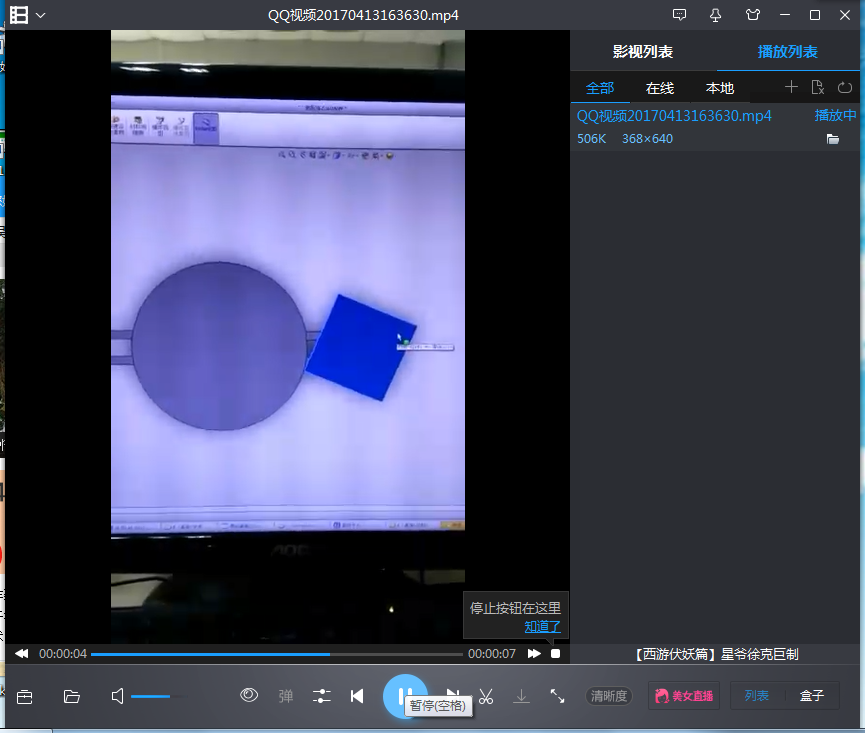Open the toolbox briefcase icon
This screenshot has width=865, height=733.
(x=24, y=696)
